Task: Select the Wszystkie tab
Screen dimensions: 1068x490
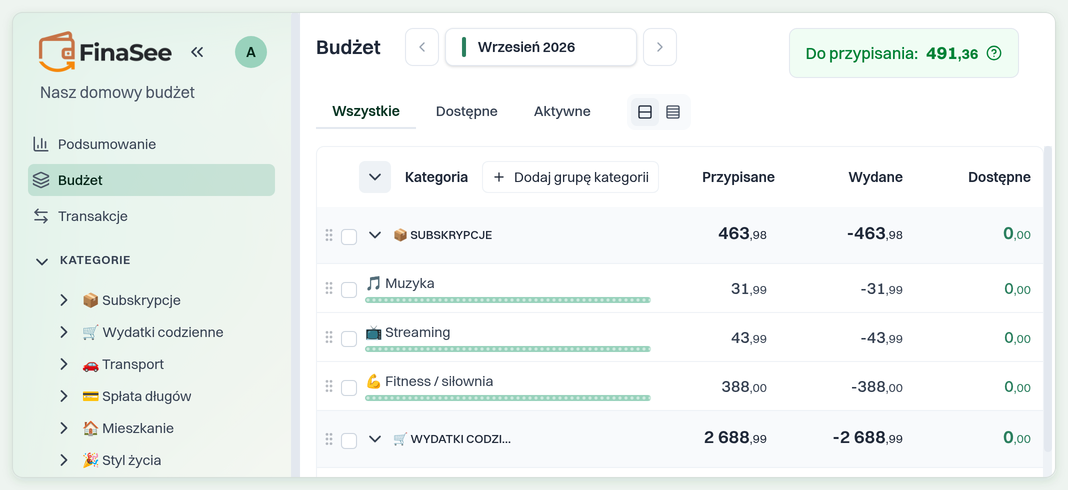Action: click(x=366, y=111)
